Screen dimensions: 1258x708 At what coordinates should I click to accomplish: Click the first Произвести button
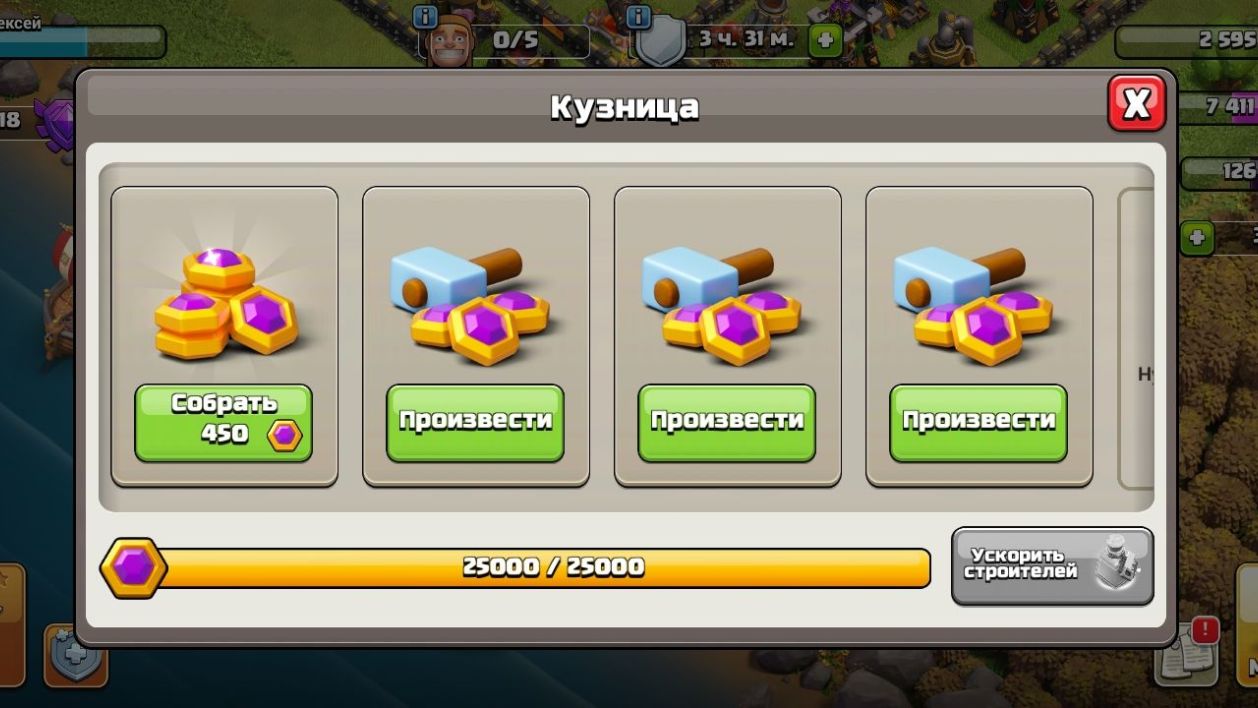tap(475, 422)
